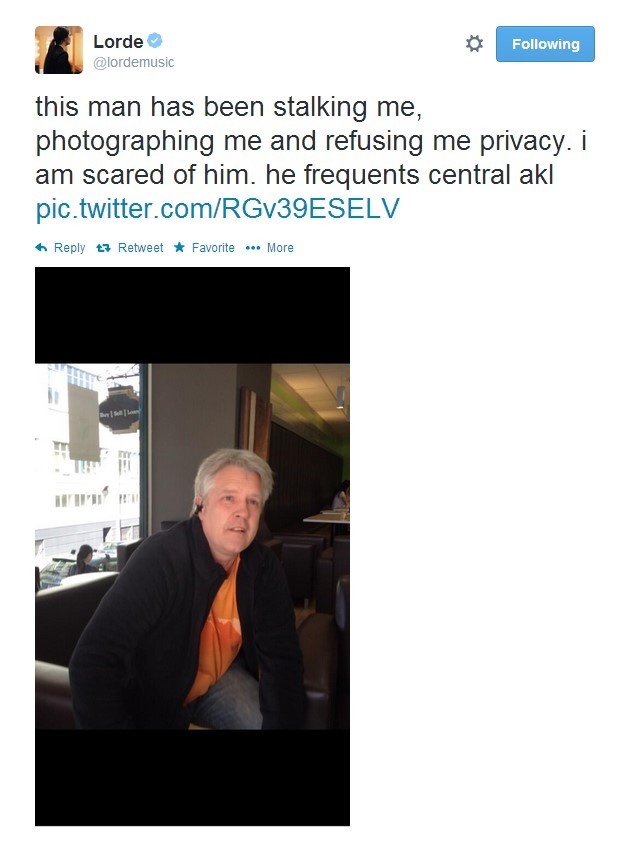Open the attached photo of the man

(192, 546)
